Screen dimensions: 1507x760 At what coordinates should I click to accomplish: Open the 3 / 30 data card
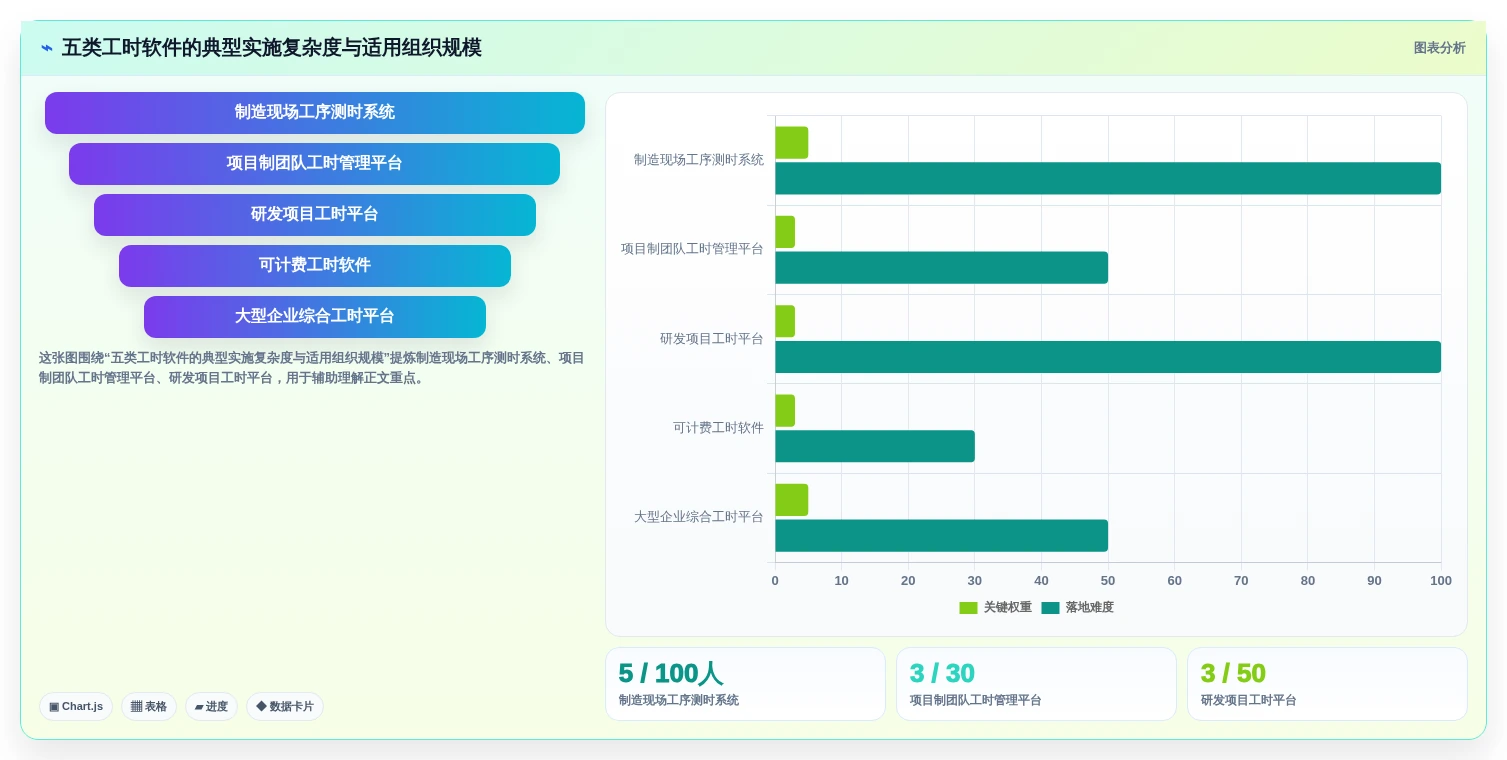[1036, 684]
